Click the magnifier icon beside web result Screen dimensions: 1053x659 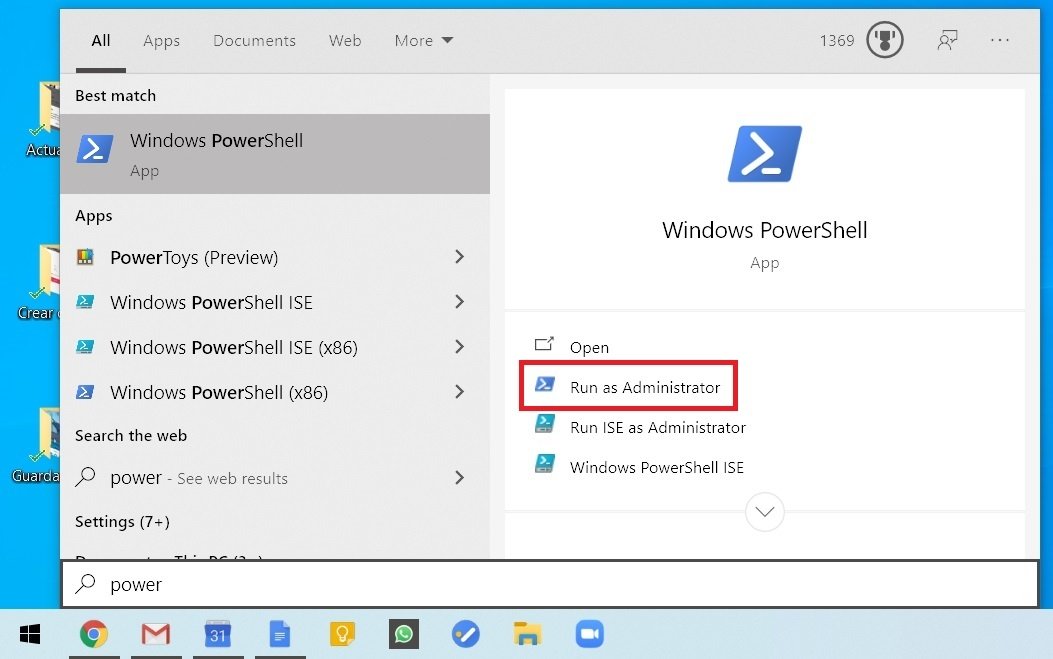tap(85, 476)
